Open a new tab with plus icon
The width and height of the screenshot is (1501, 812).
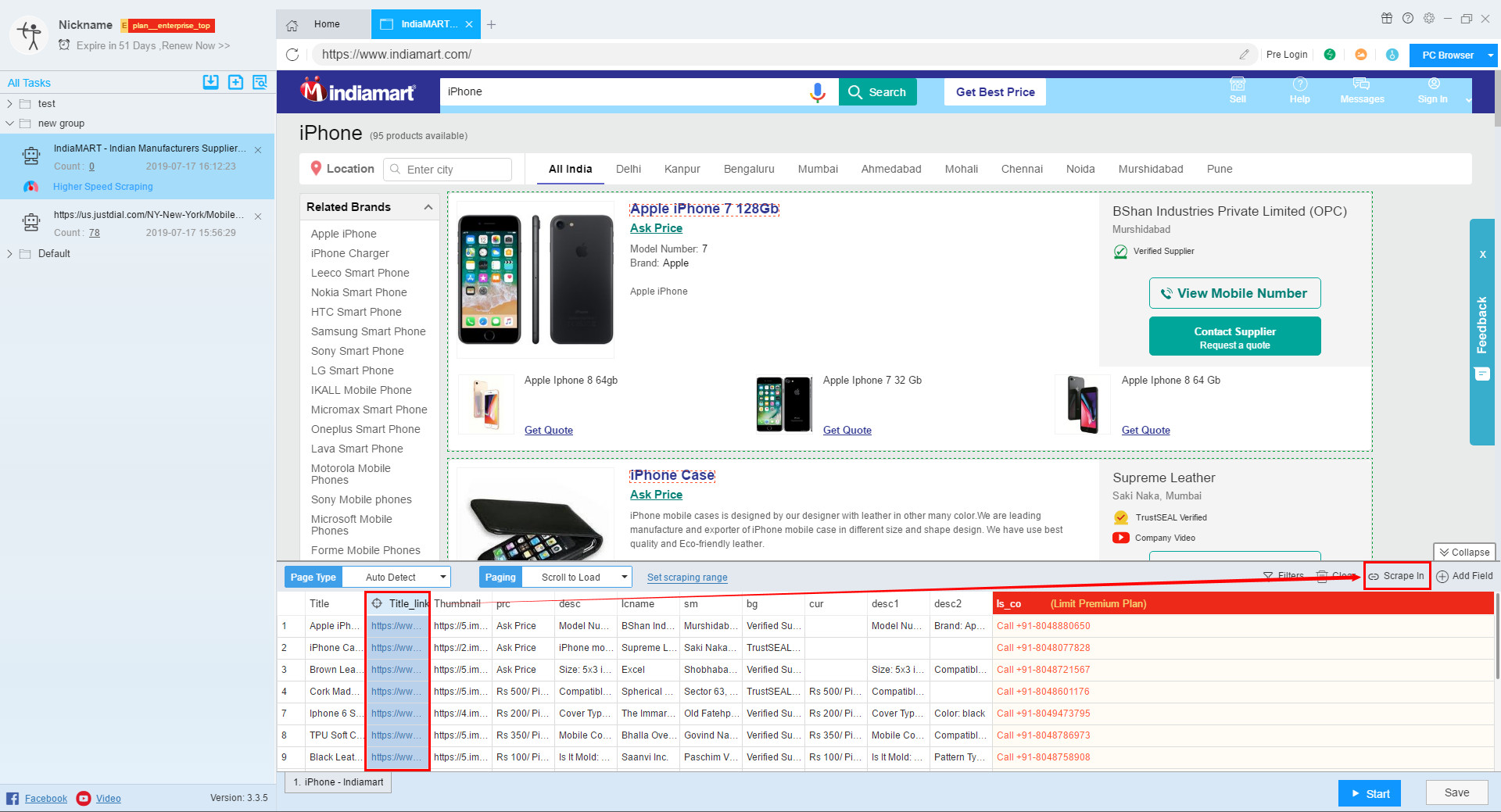tap(491, 25)
